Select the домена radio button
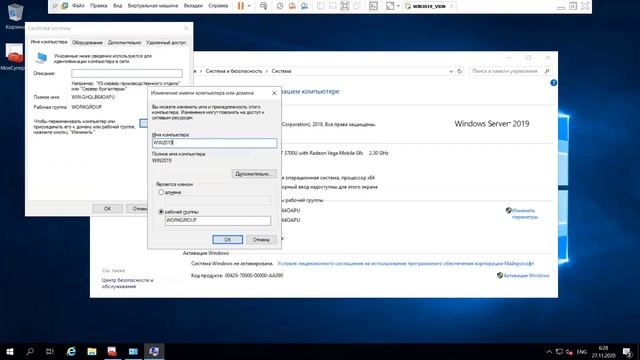 (161, 192)
